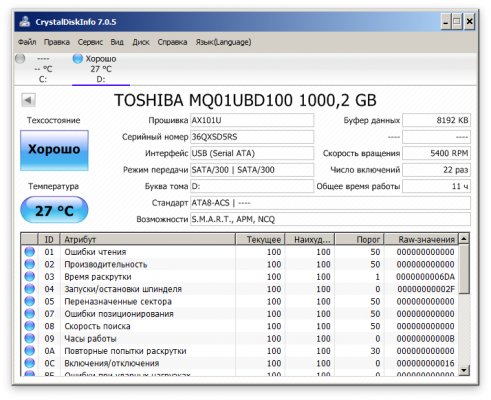Click the Прошивка field AX101U
Viewport: 491px width, 400px height.
pyautogui.click(x=252, y=120)
